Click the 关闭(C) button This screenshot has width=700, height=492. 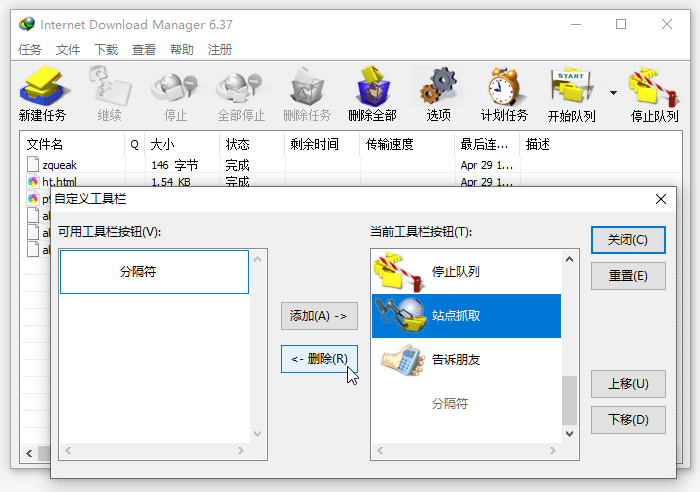(628, 240)
